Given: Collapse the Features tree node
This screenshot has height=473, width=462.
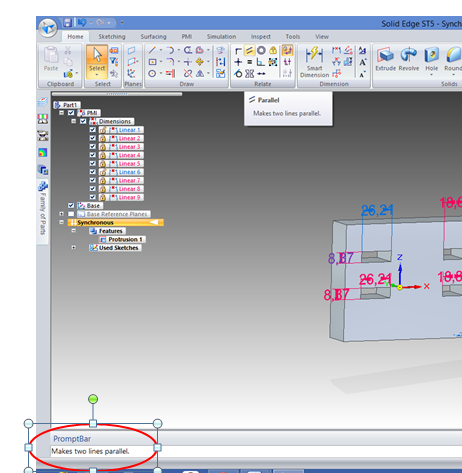Looking at the screenshot, I should [73, 231].
